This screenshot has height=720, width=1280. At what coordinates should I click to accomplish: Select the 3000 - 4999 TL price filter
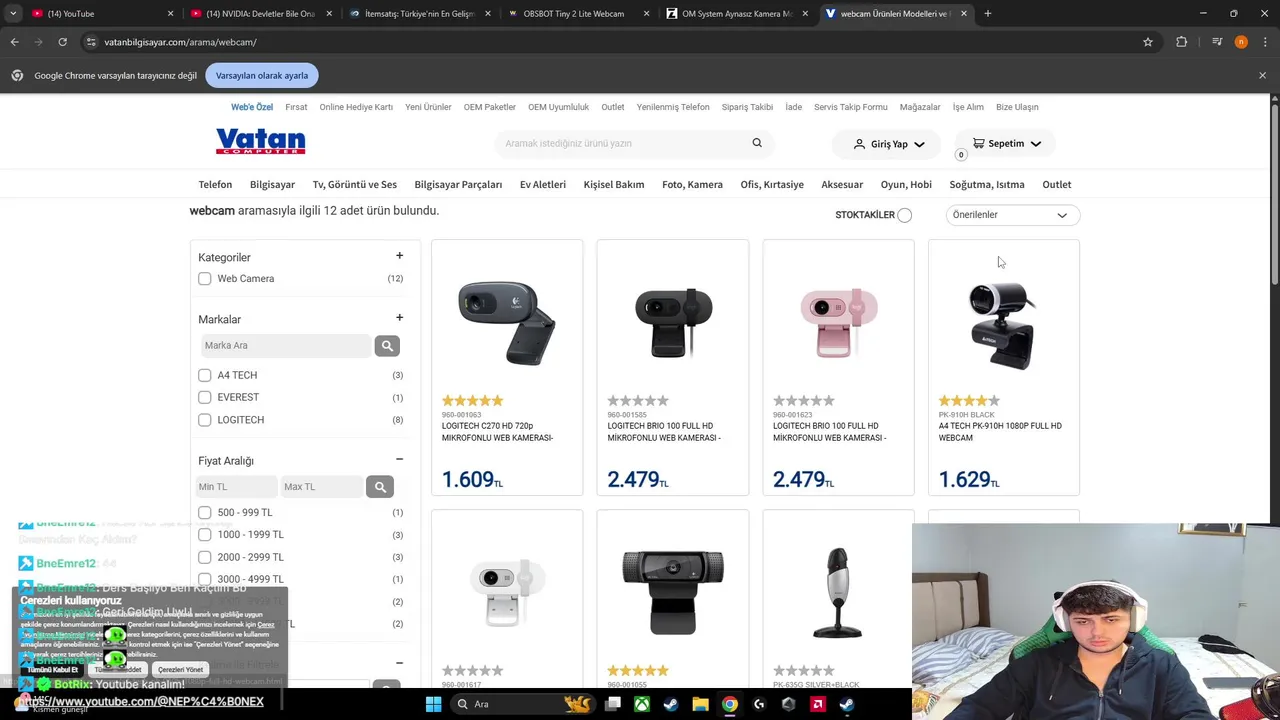(x=204, y=579)
